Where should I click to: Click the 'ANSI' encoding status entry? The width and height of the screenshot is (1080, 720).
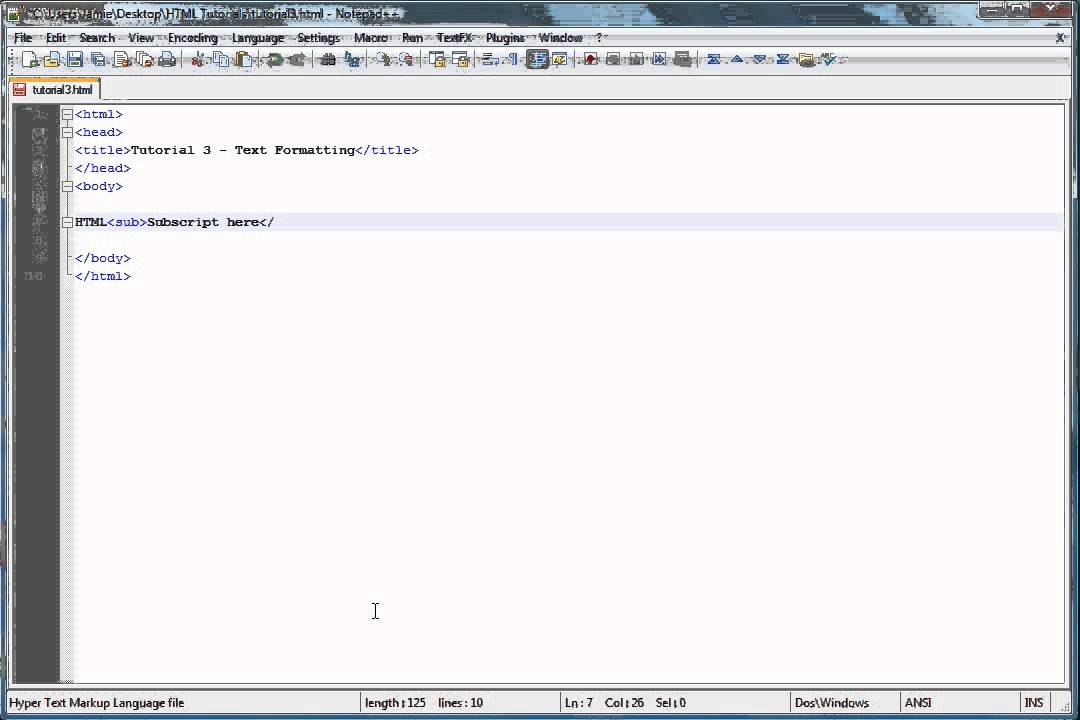coord(917,703)
